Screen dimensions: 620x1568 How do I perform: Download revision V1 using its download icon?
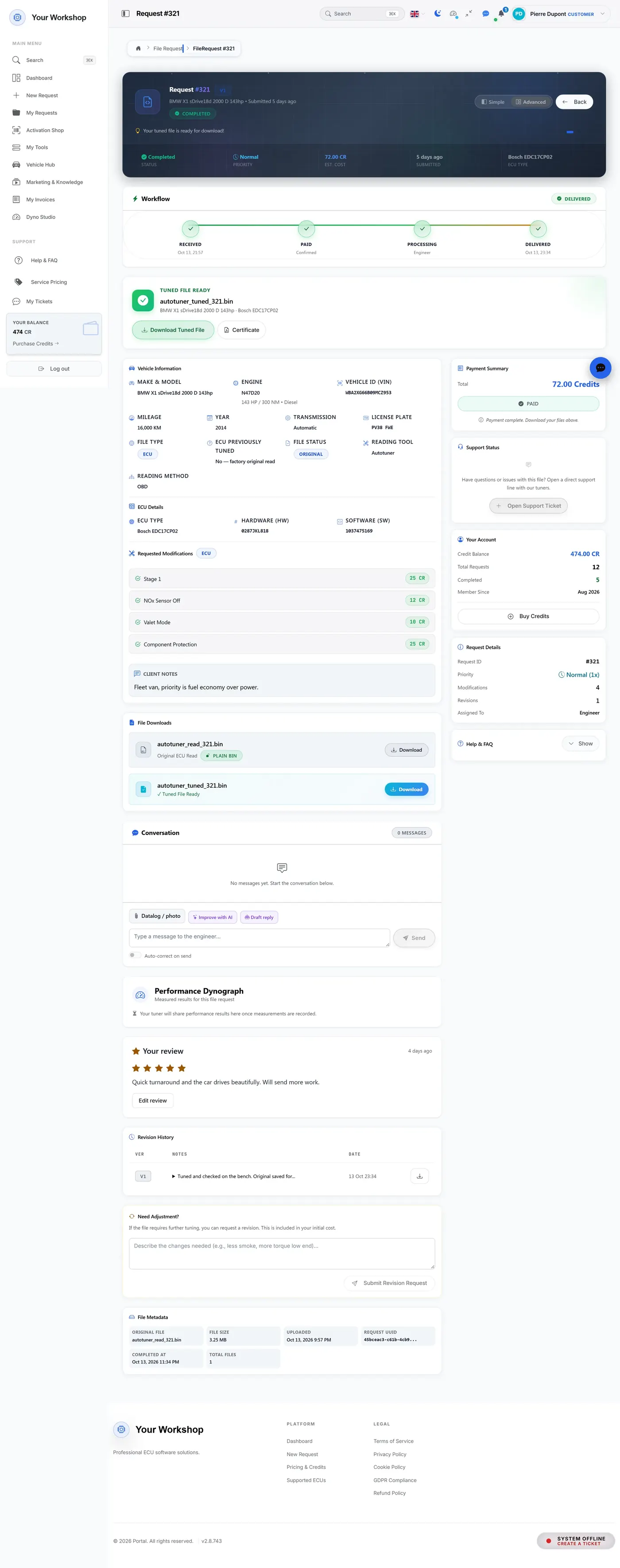pyautogui.click(x=420, y=1176)
